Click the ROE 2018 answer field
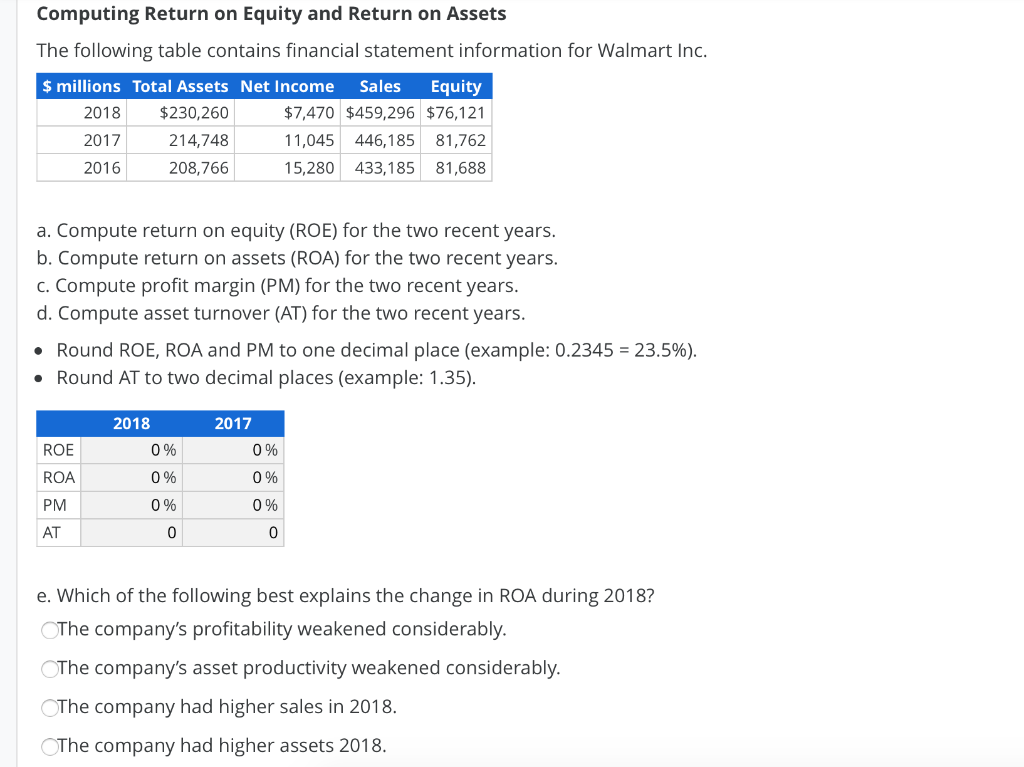 click(x=130, y=450)
